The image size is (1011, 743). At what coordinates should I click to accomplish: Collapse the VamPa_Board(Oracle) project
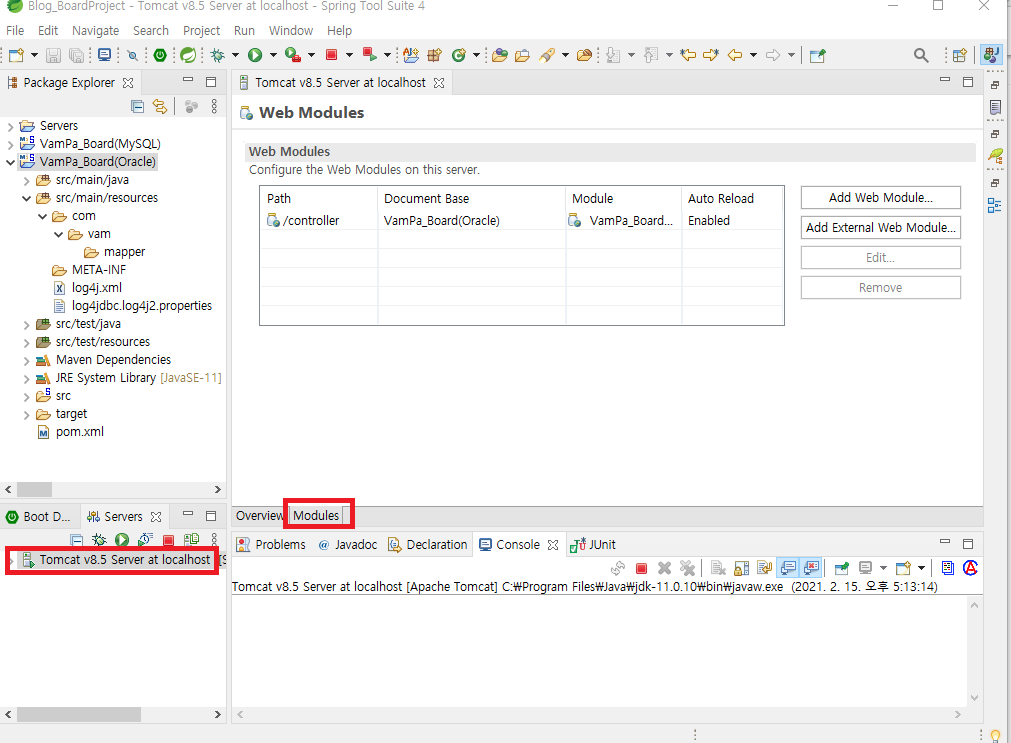(10, 162)
